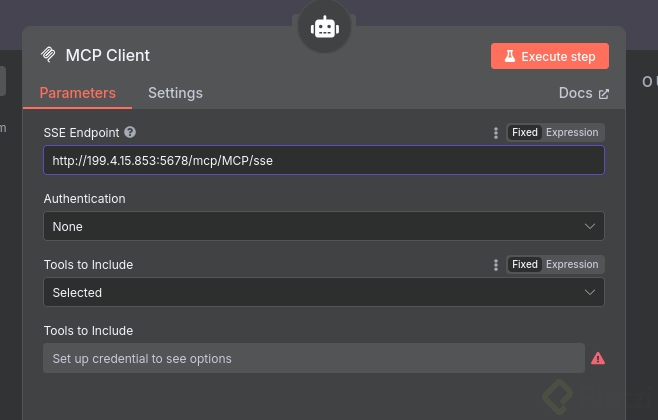Viewport: 658px width, 420px height.
Task: Click the MCP Client node logo icon
Action: [x=49, y=55]
